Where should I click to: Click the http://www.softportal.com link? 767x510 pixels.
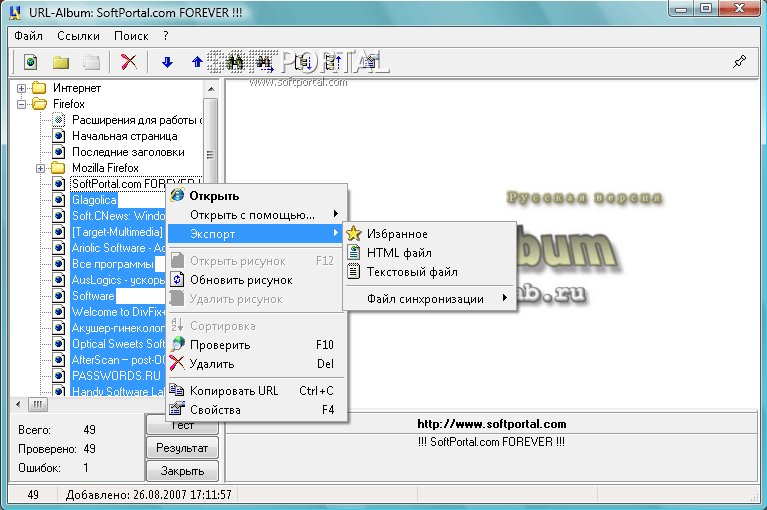tap(492, 424)
